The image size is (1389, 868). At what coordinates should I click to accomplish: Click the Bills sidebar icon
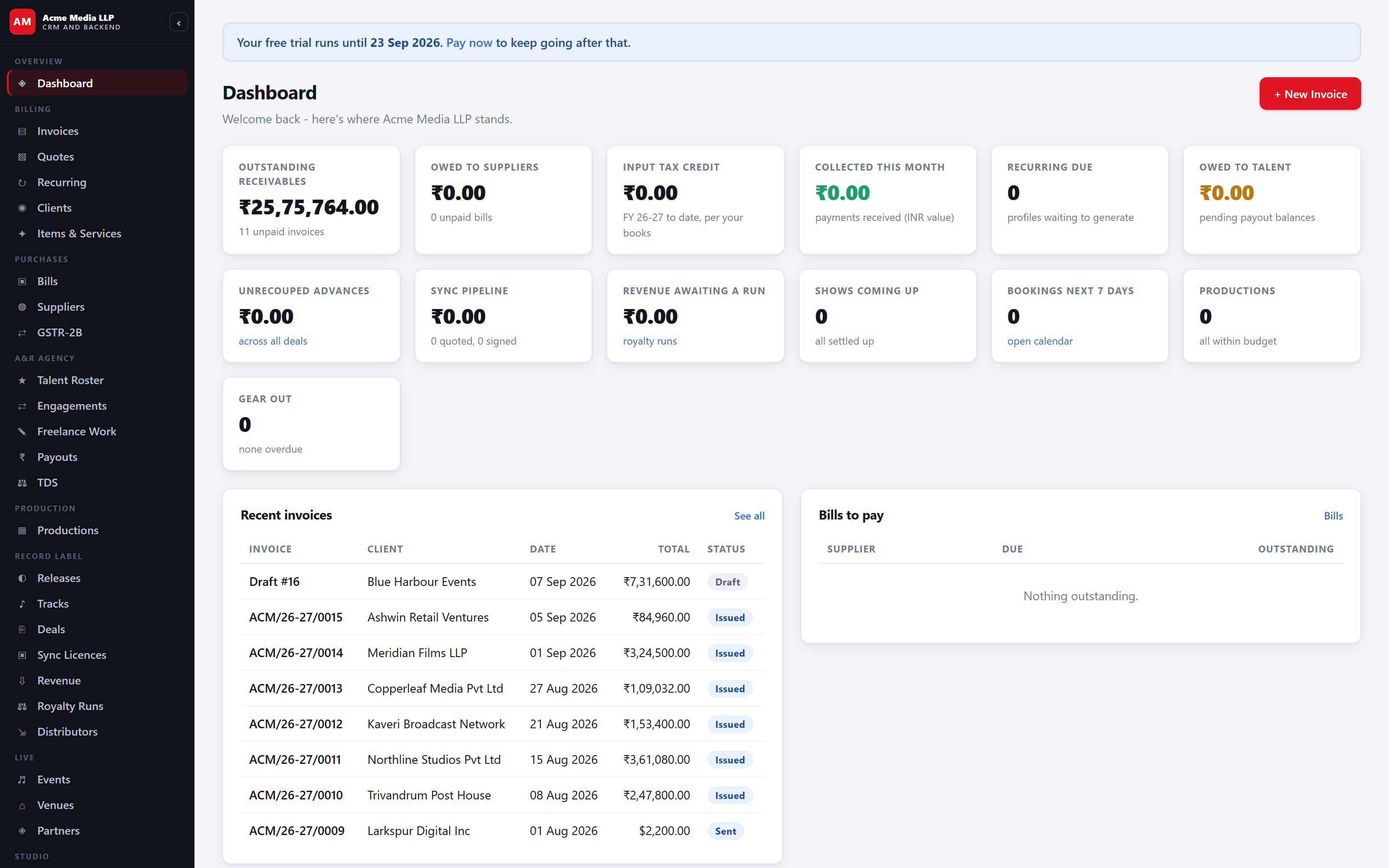click(23, 282)
